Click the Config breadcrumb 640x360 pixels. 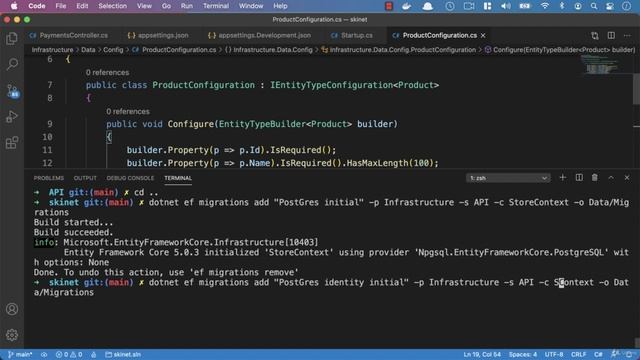click(x=113, y=50)
